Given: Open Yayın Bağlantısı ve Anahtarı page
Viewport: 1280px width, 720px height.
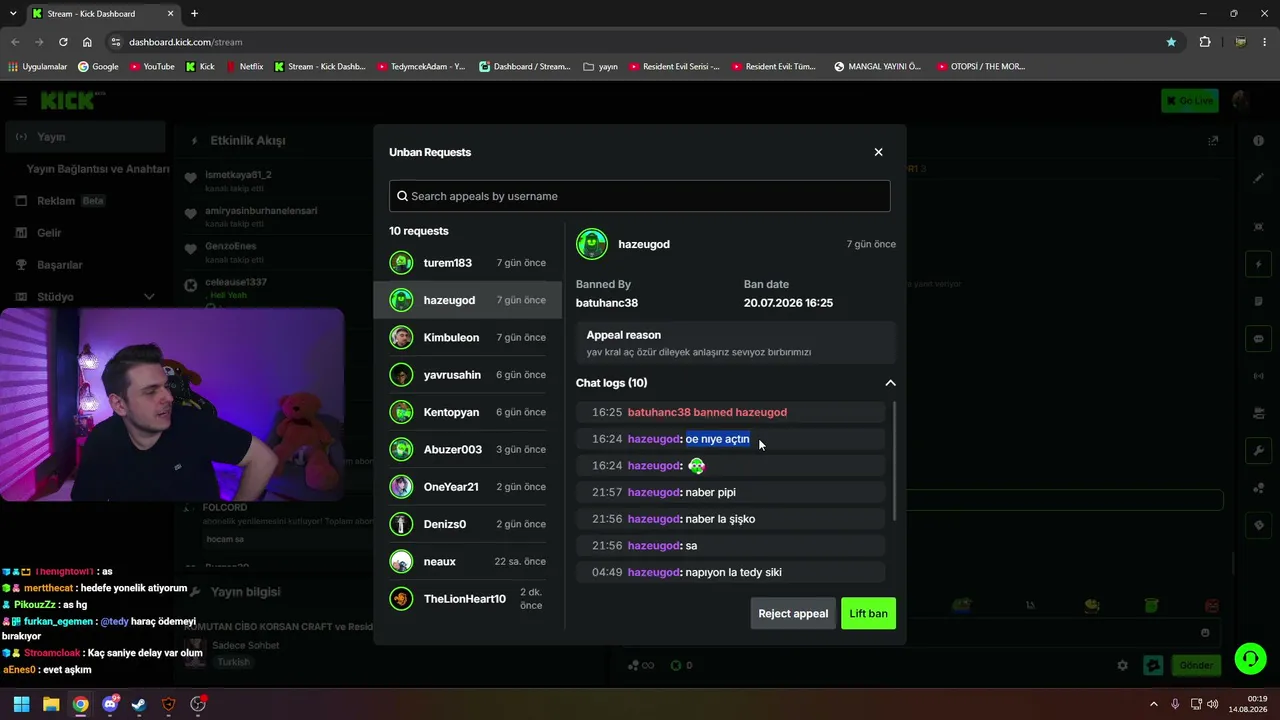Looking at the screenshot, I should tap(98, 169).
